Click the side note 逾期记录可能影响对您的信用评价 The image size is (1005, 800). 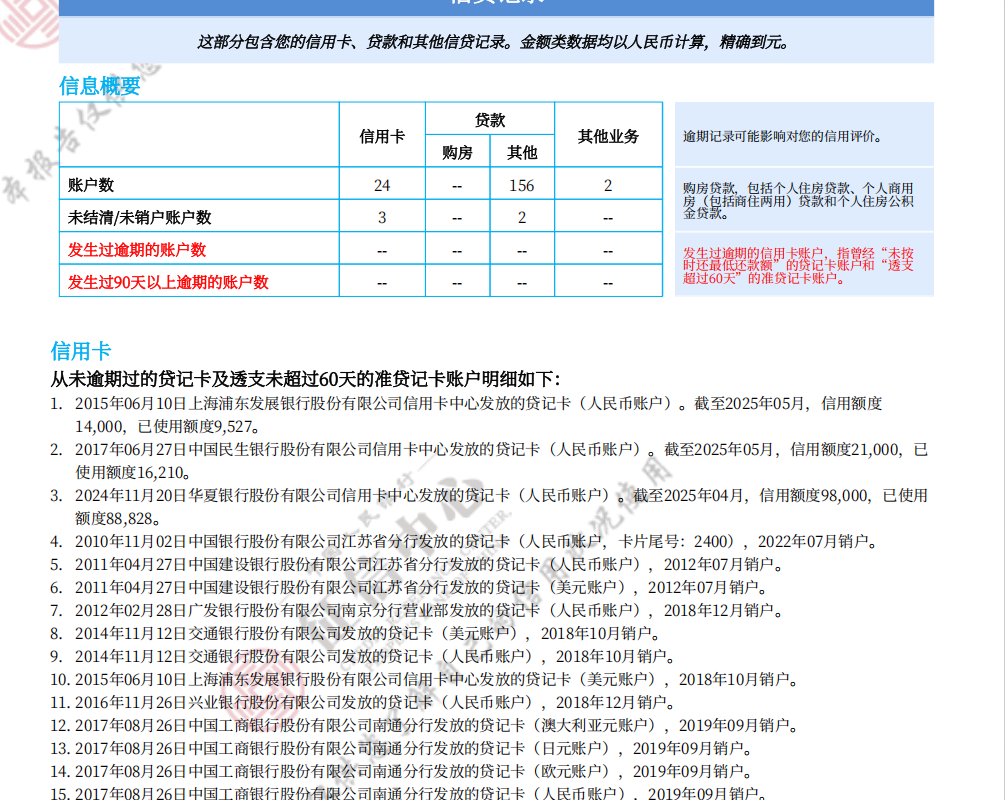pyautogui.click(x=783, y=137)
